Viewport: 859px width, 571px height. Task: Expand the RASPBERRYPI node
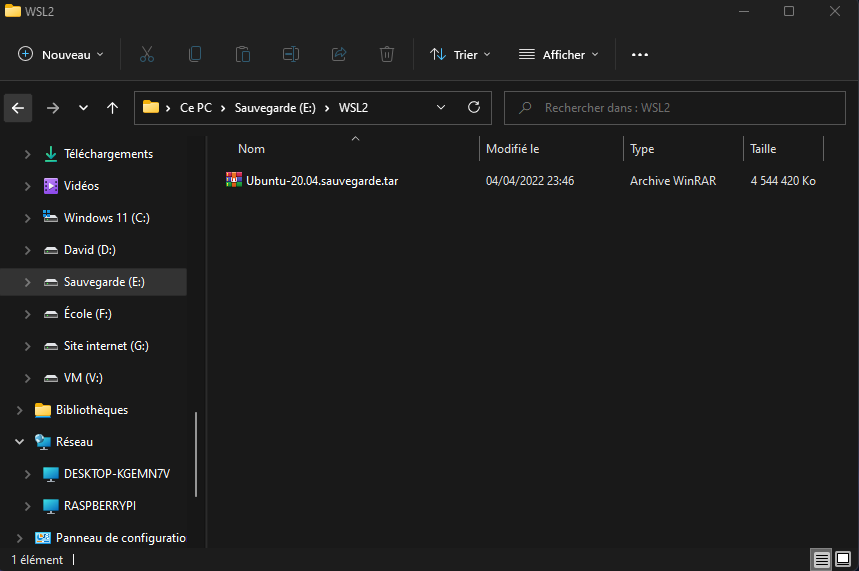[x=27, y=506]
